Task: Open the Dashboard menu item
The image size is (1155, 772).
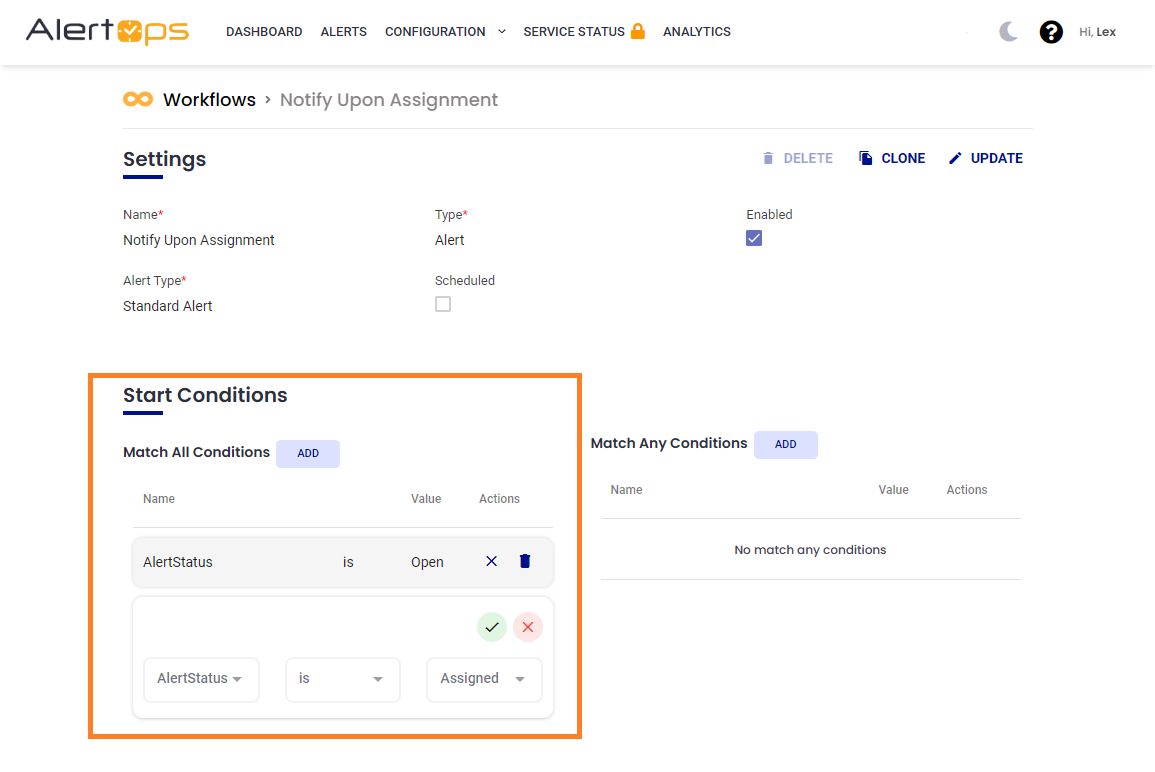Action: pyautogui.click(x=264, y=32)
